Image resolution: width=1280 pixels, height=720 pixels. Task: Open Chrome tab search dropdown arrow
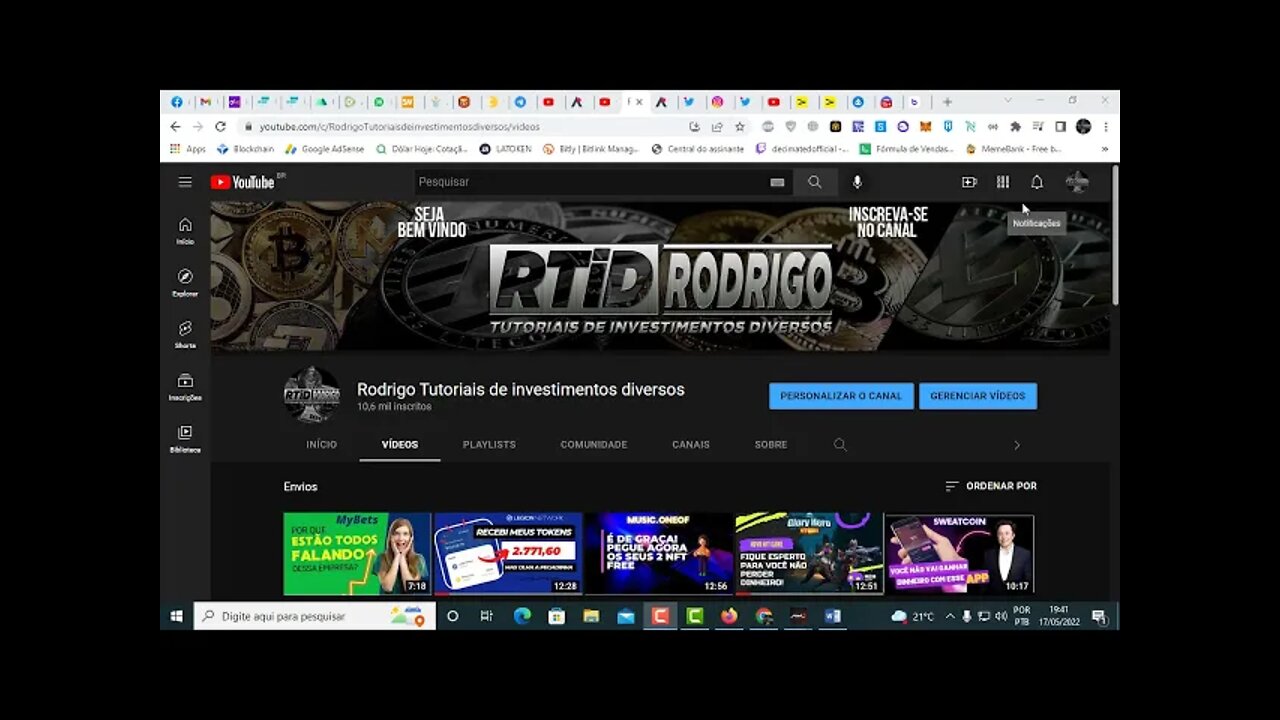(1007, 101)
